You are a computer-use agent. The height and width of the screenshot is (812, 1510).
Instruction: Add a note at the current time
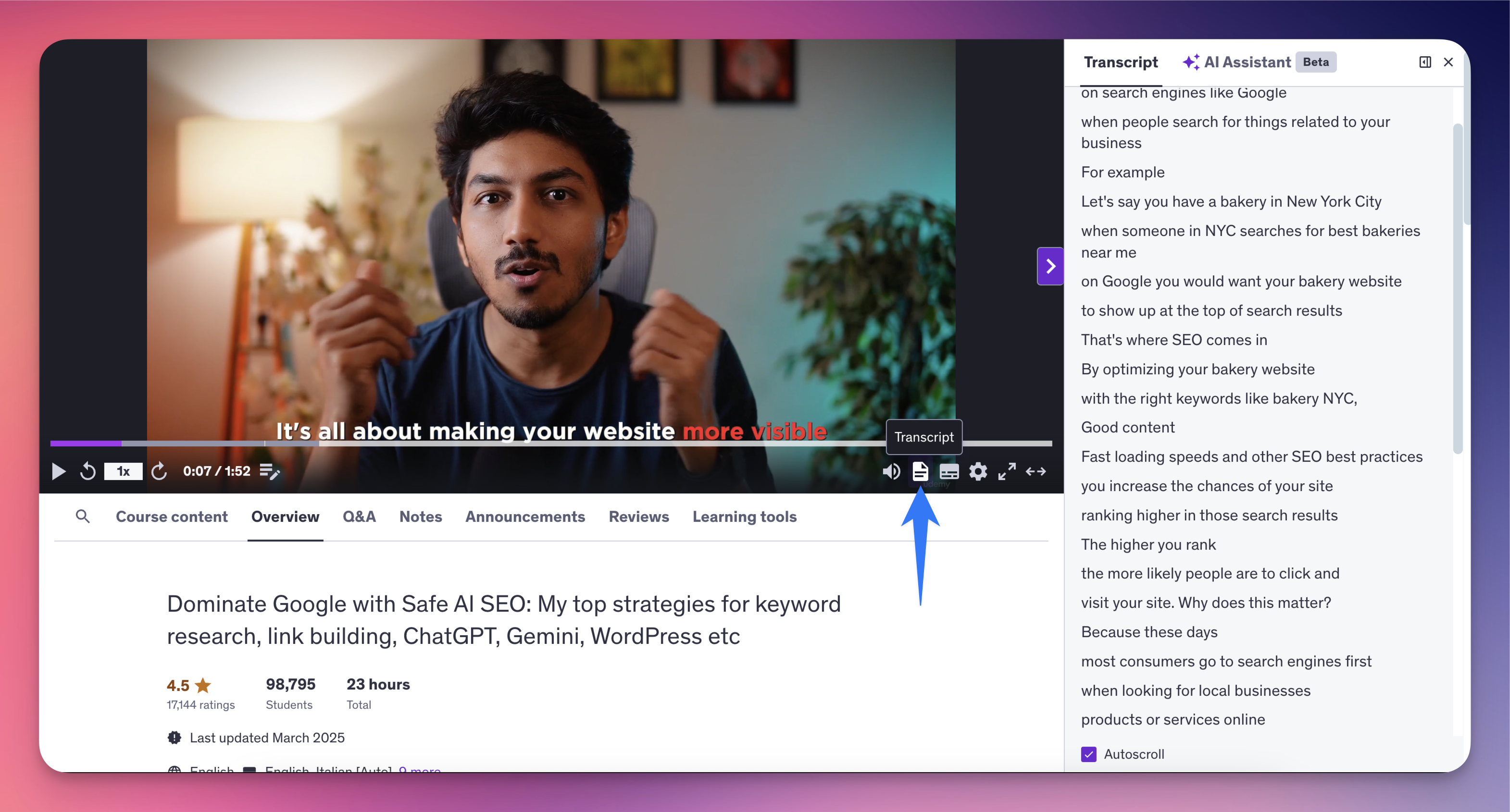point(270,471)
